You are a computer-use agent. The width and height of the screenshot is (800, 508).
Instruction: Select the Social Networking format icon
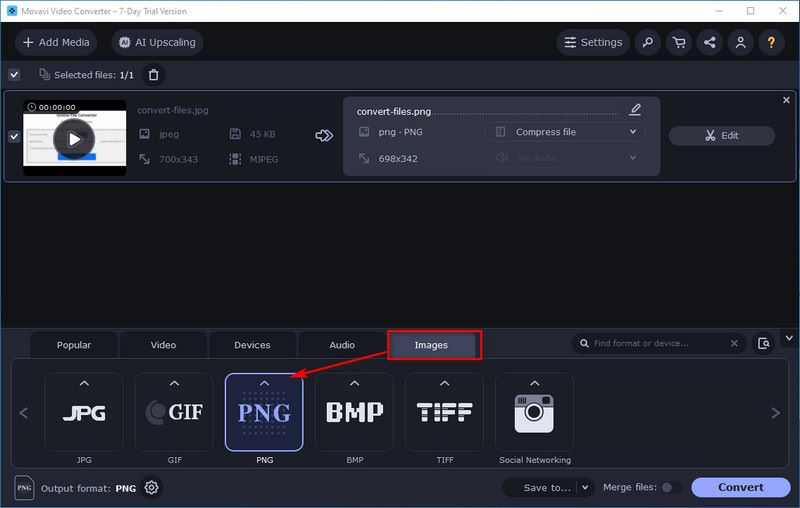point(535,412)
